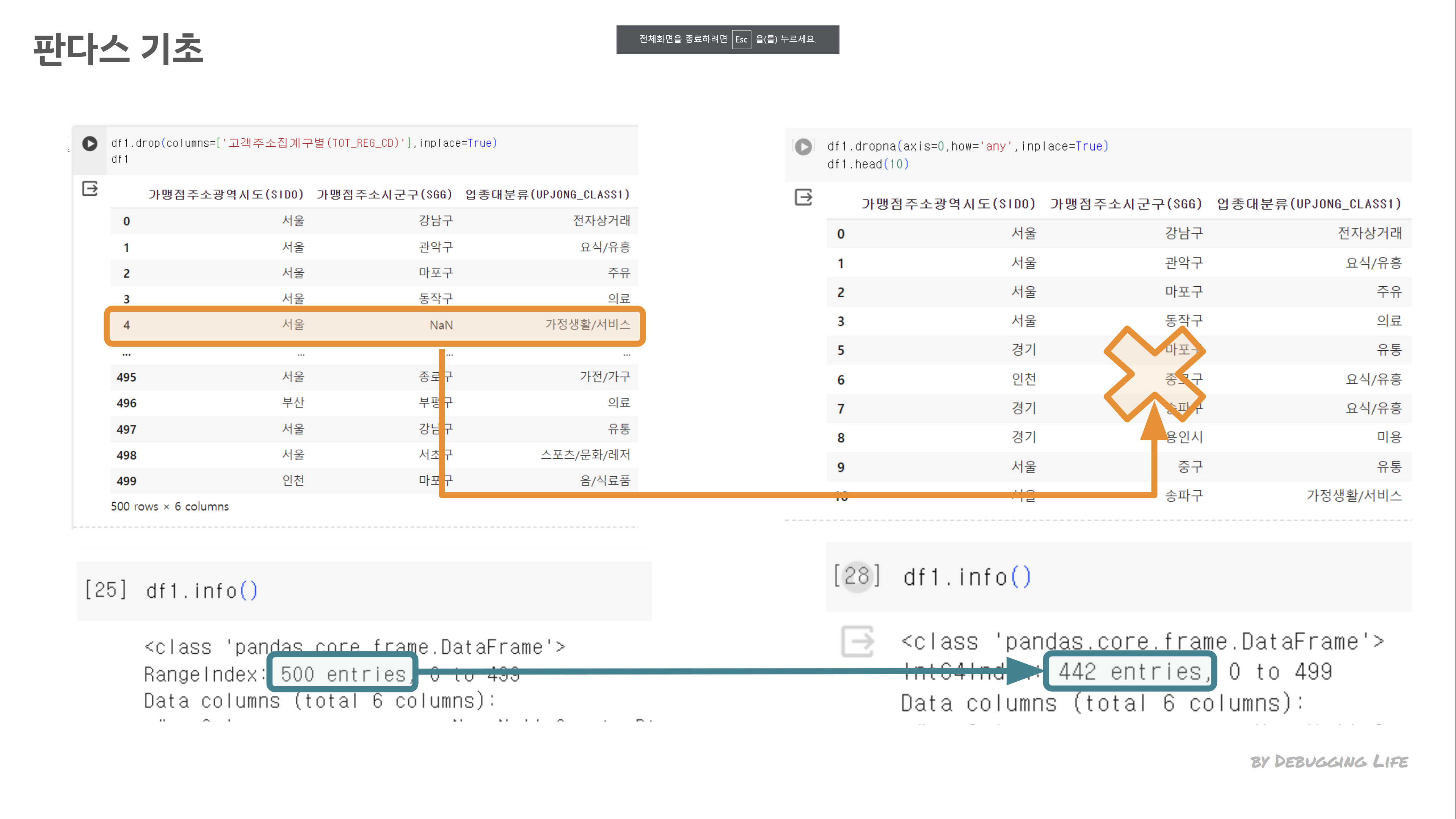Click 음/식료품 in row 499
Viewport: 1456px width, 819px height.
point(605,481)
